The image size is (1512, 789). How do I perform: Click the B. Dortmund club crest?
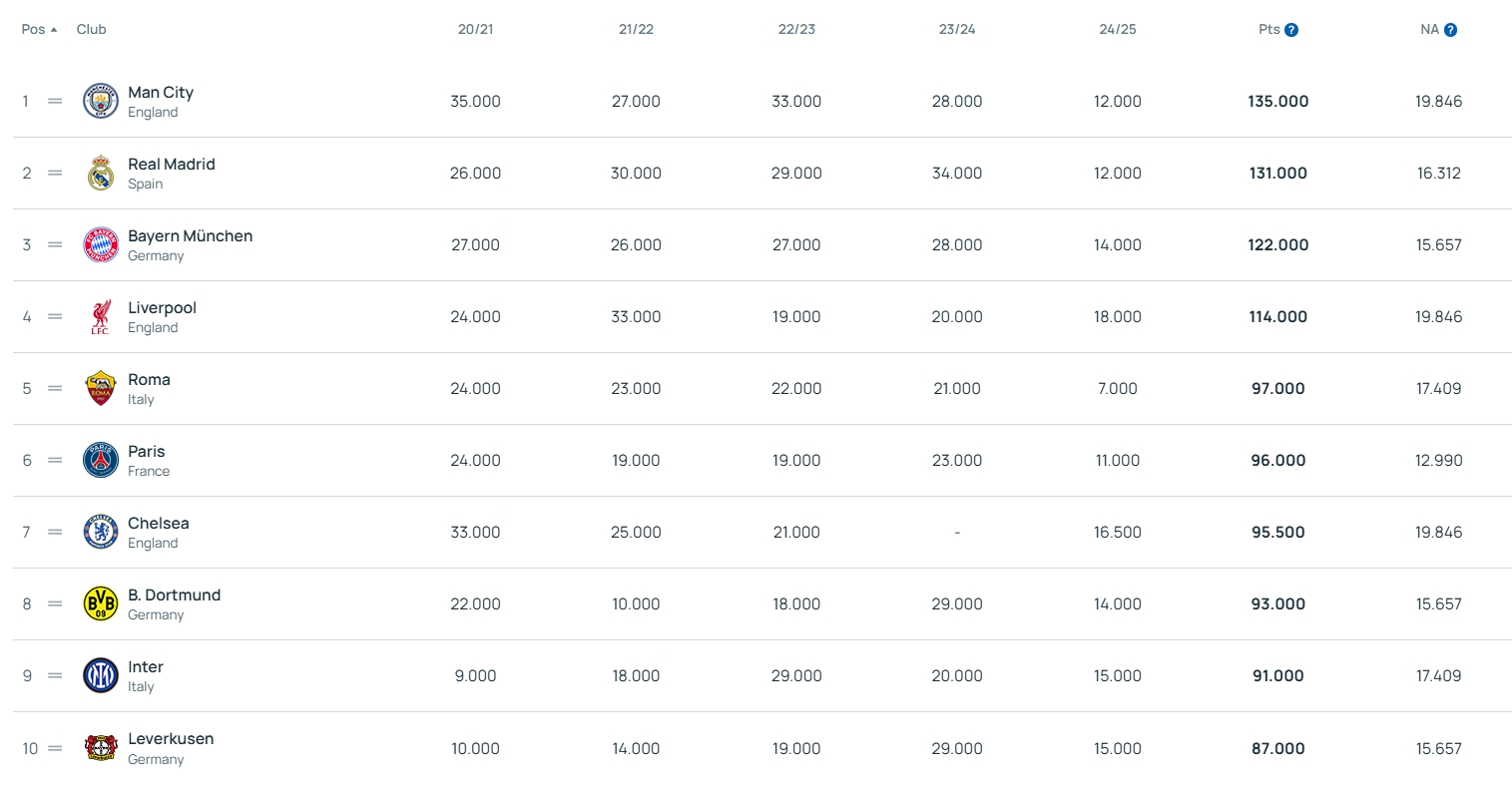tap(101, 604)
